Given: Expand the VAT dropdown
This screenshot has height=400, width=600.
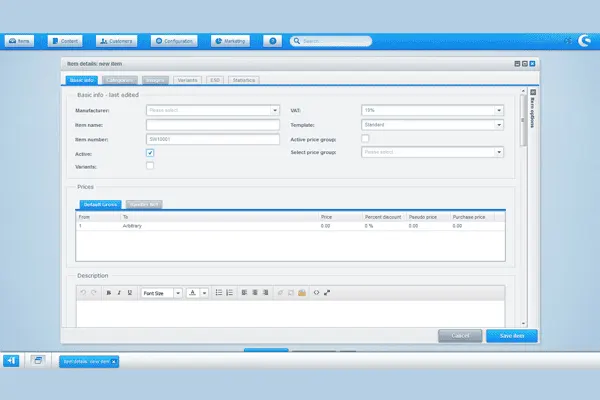Looking at the screenshot, I should tap(431, 111).
